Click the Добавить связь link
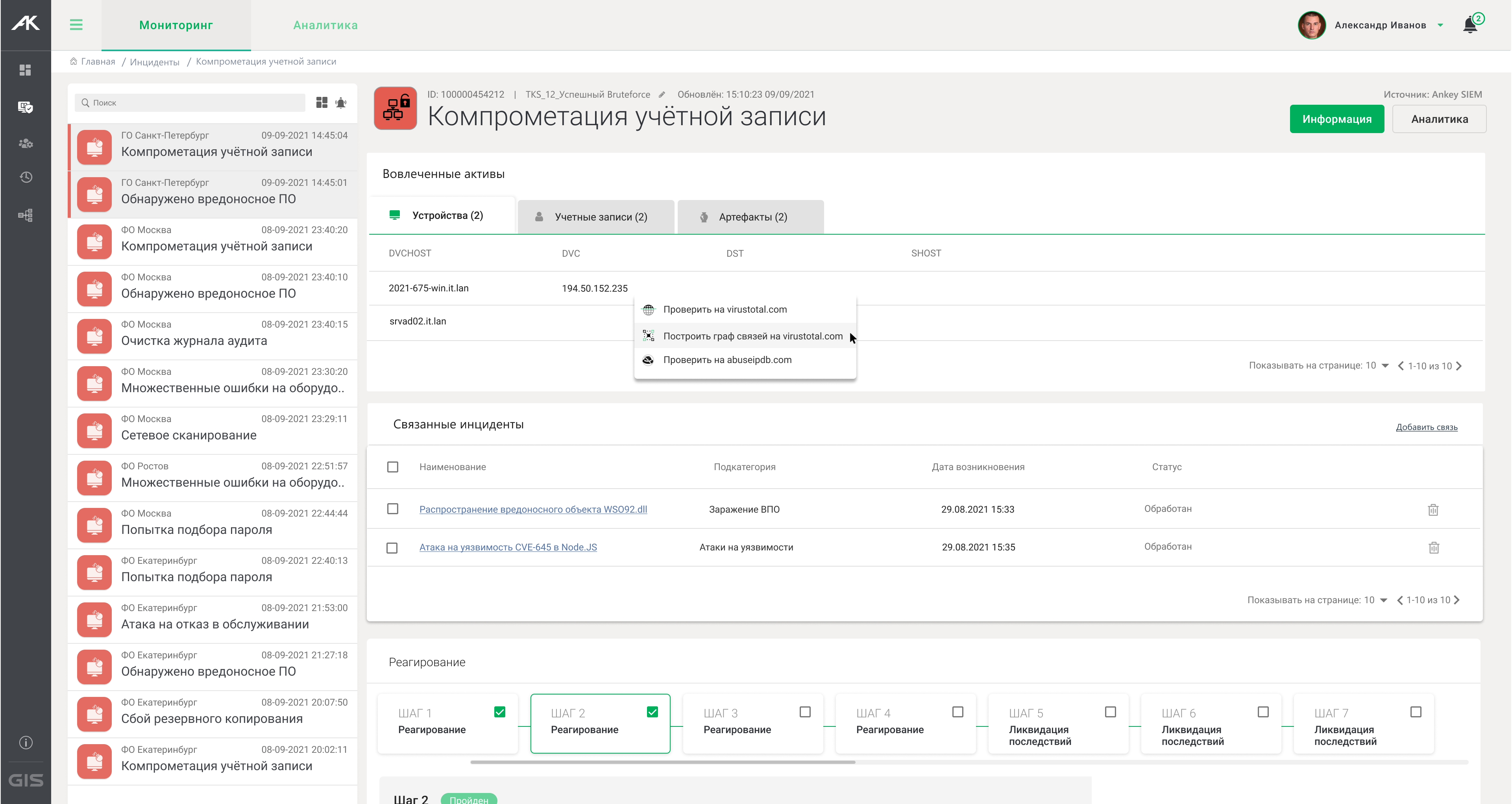 1426,427
